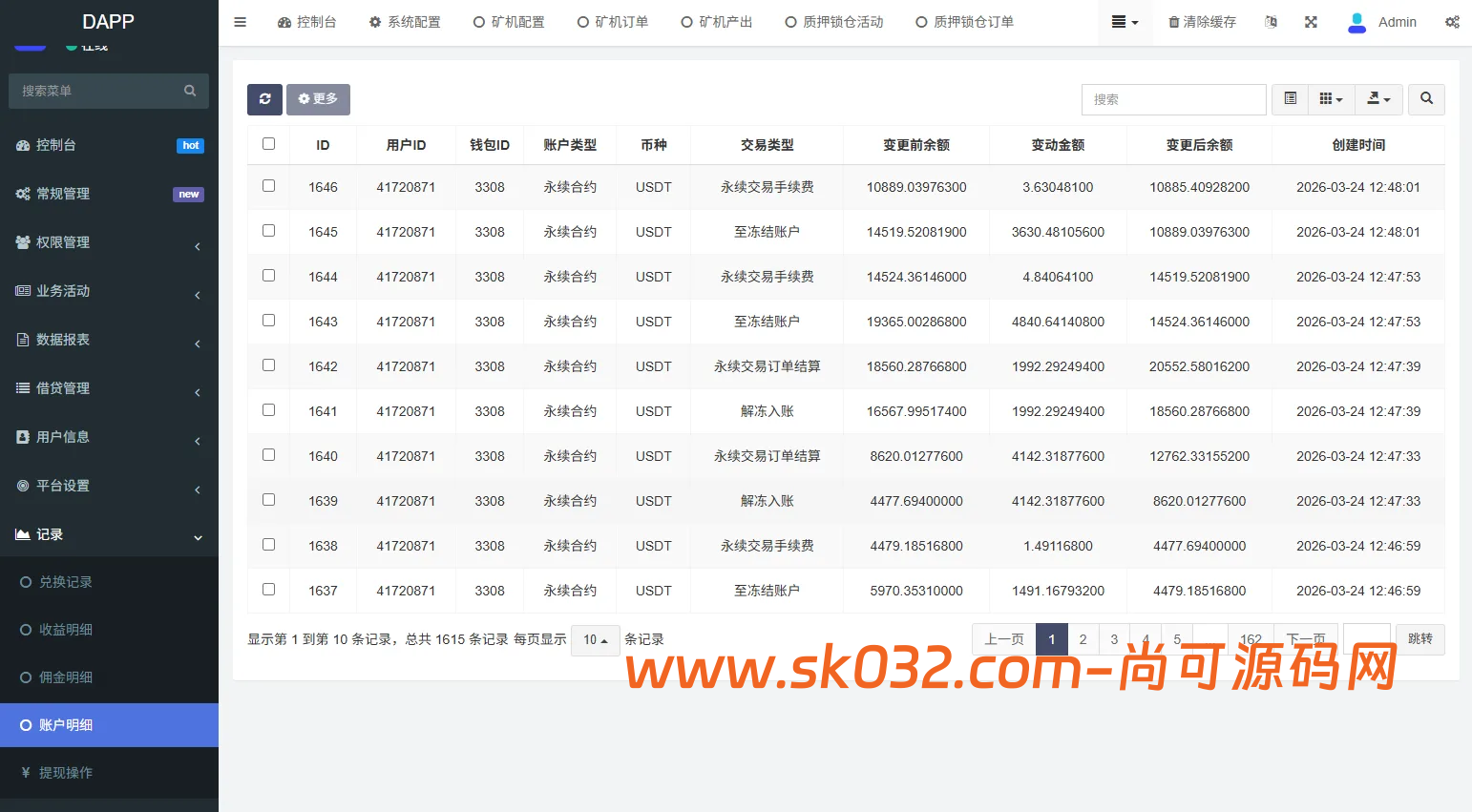This screenshot has width=1472, height=812.
Task: Click the 控制台 dashboard icon in sidebar
Action: 23,145
